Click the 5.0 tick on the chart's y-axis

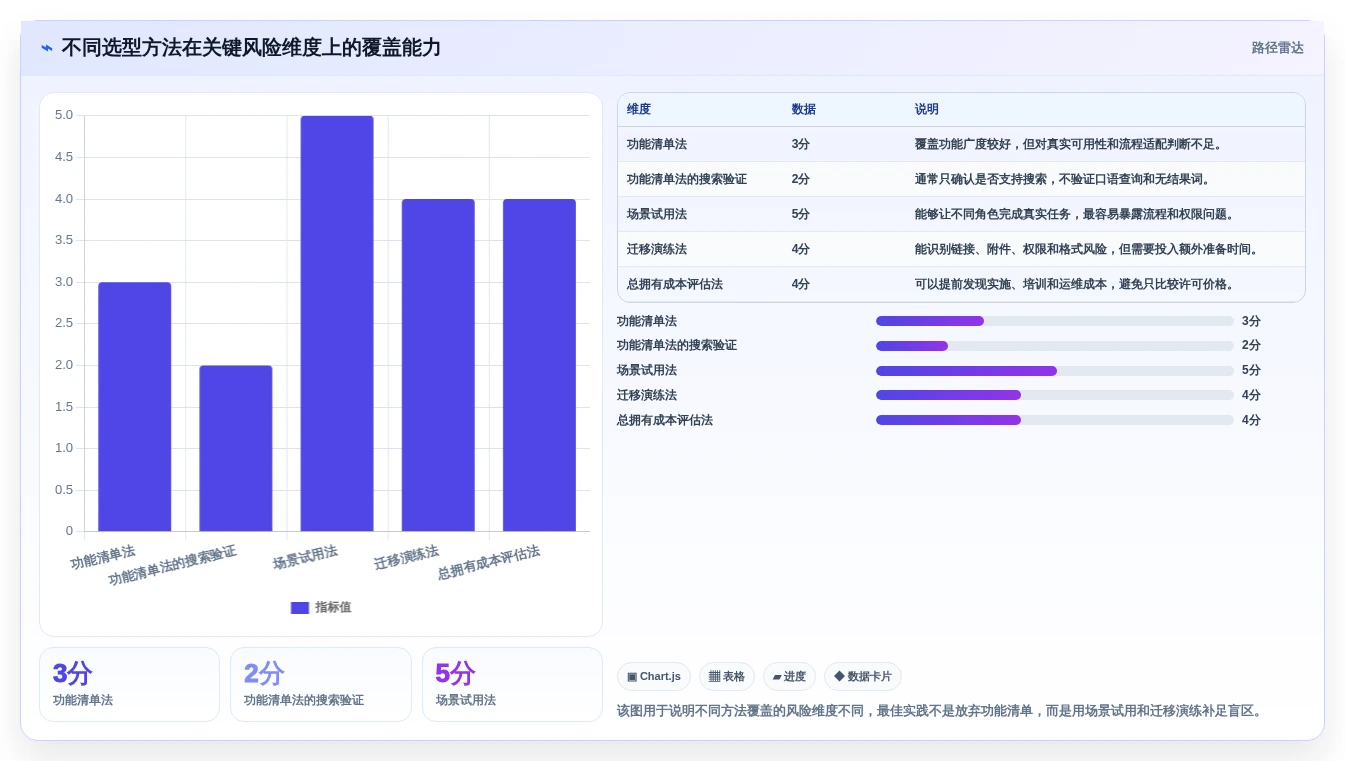64,115
